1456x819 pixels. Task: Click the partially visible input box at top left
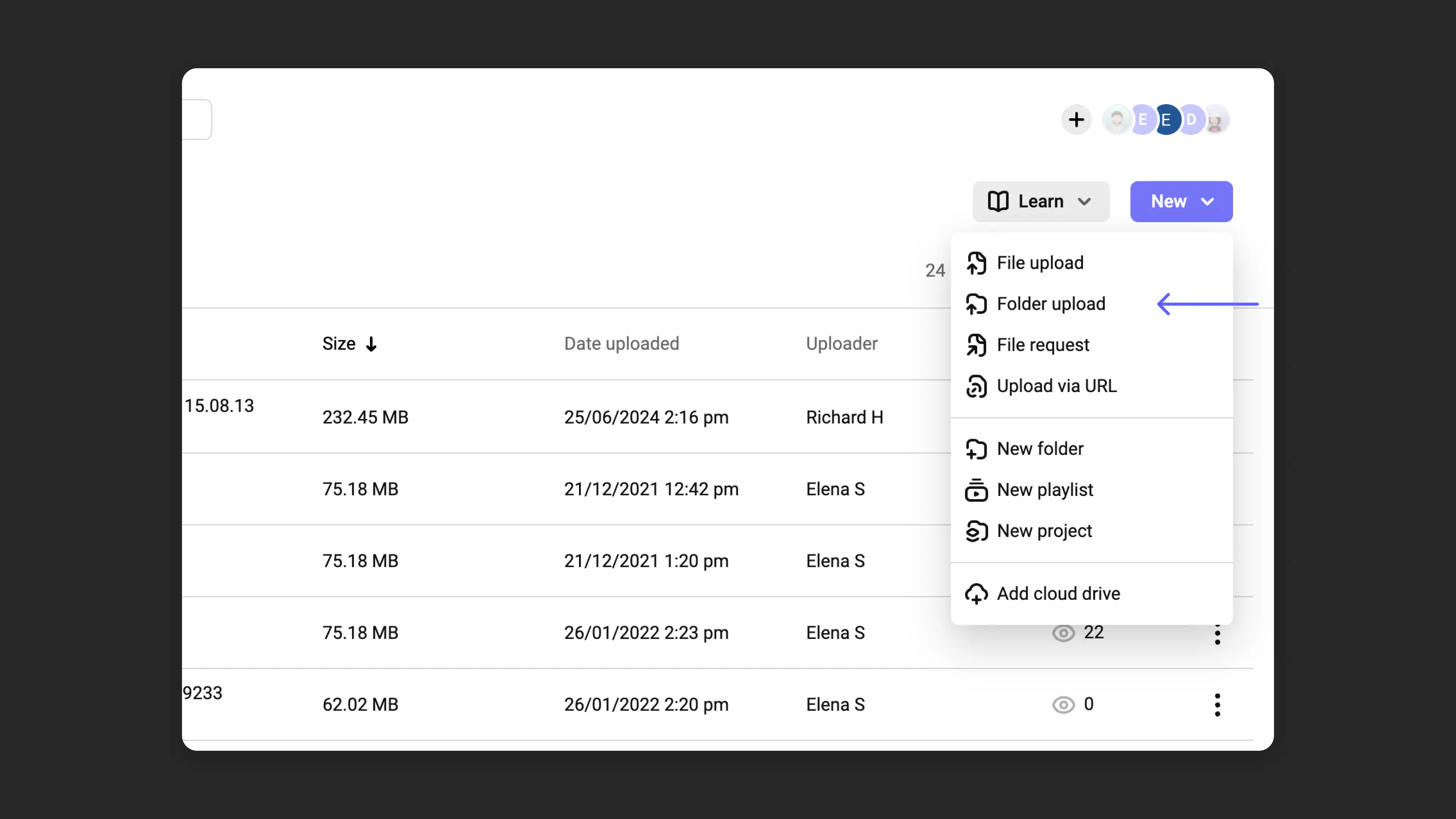click(x=197, y=119)
